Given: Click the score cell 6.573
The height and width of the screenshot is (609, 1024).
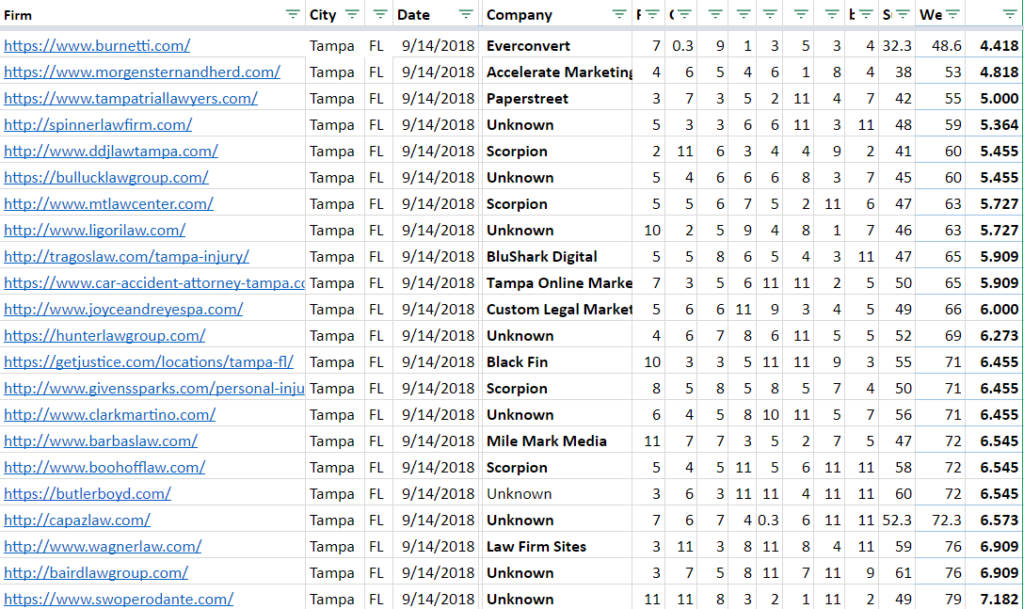Looking at the screenshot, I should [x=993, y=520].
